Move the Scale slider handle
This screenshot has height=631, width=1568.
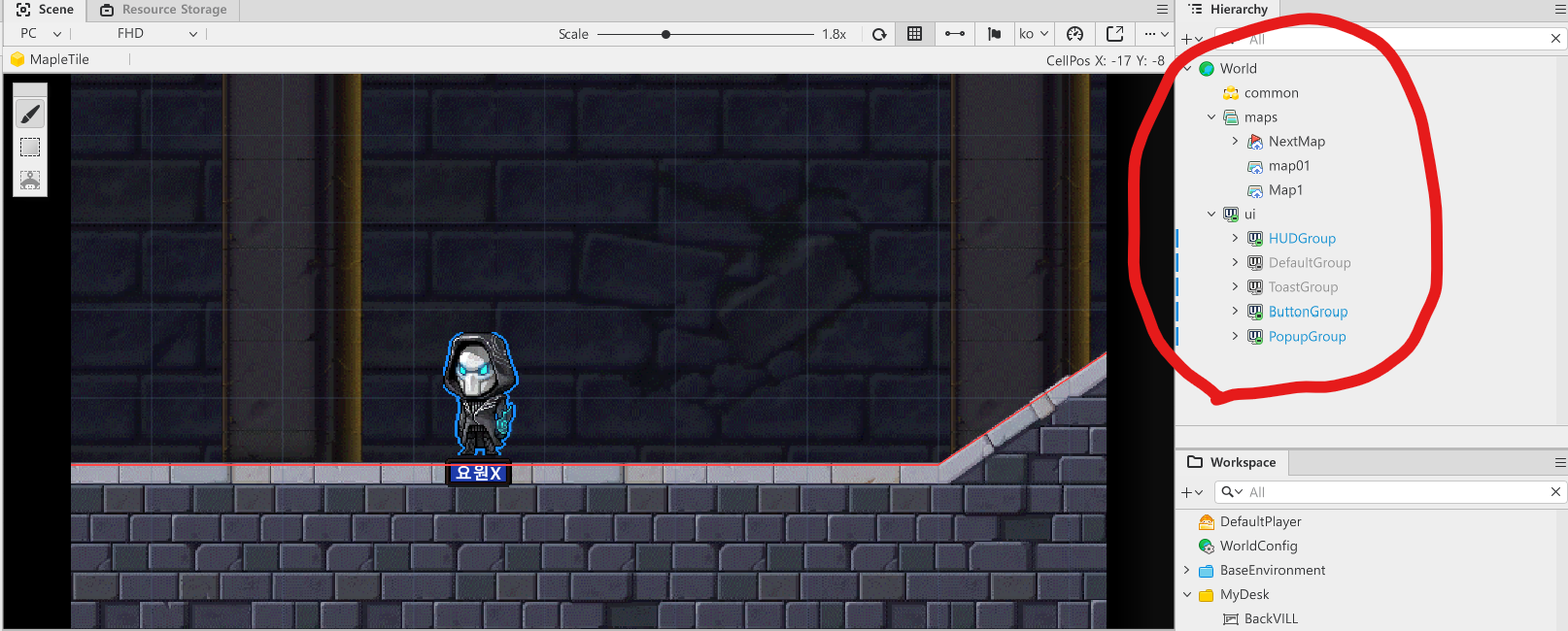click(x=665, y=34)
